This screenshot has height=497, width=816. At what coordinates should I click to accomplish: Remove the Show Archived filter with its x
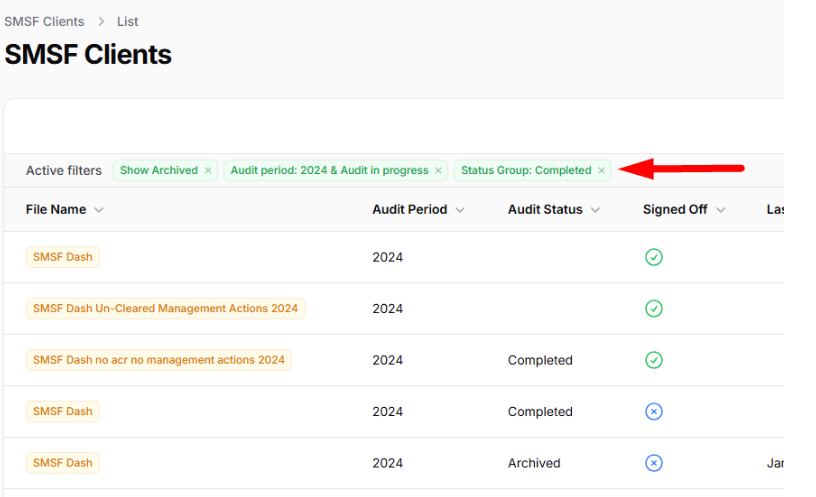click(x=208, y=171)
